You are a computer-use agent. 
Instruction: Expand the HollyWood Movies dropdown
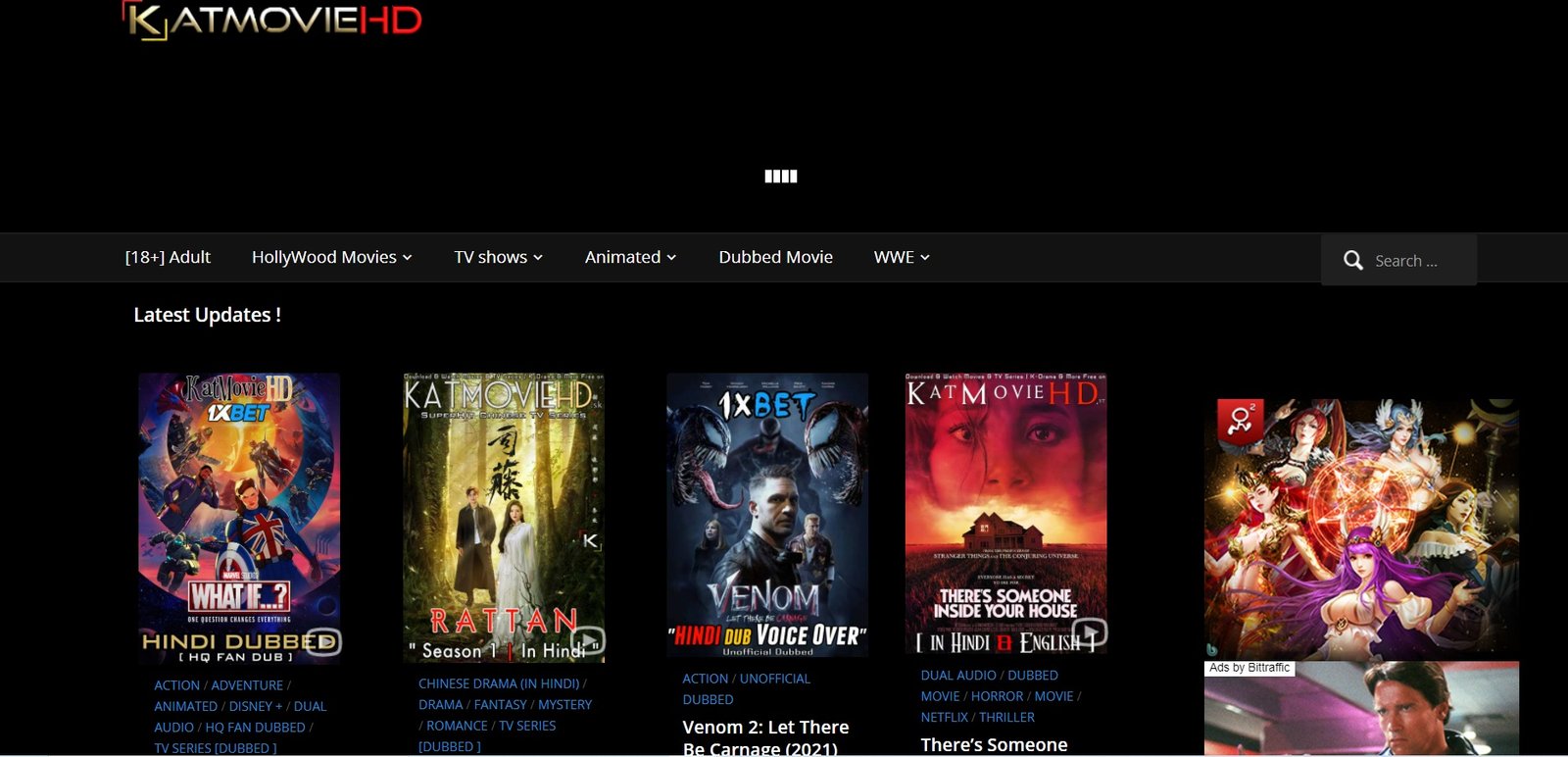click(331, 257)
